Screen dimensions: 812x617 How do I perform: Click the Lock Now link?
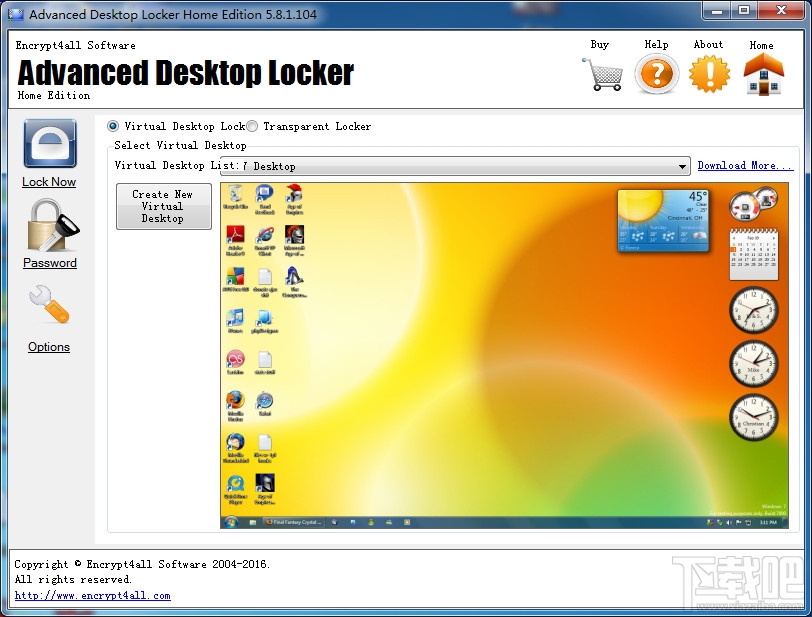click(x=49, y=182)
